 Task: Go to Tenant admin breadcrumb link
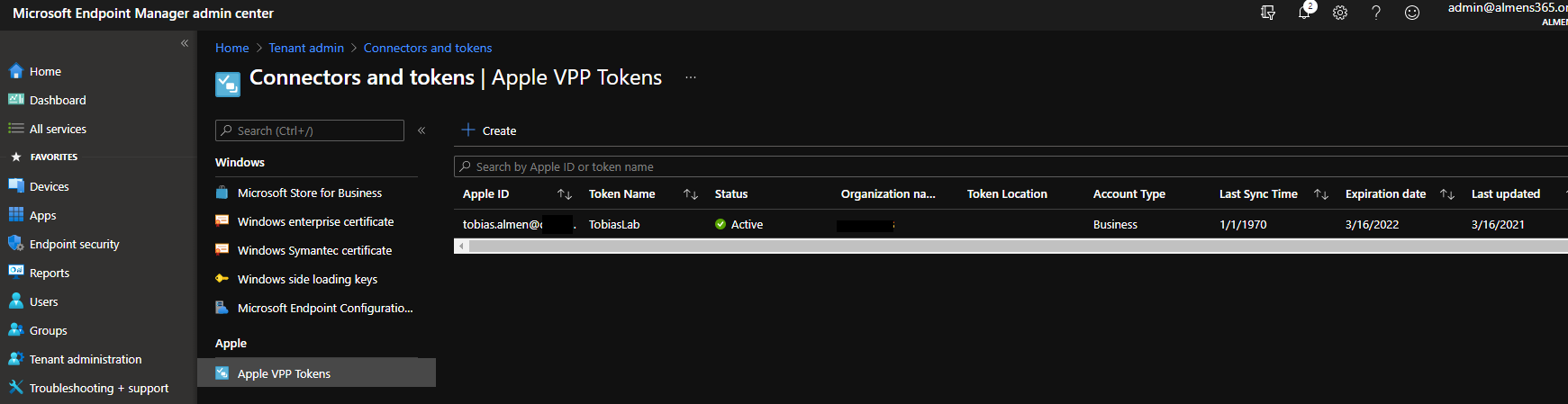pos(306,48)
